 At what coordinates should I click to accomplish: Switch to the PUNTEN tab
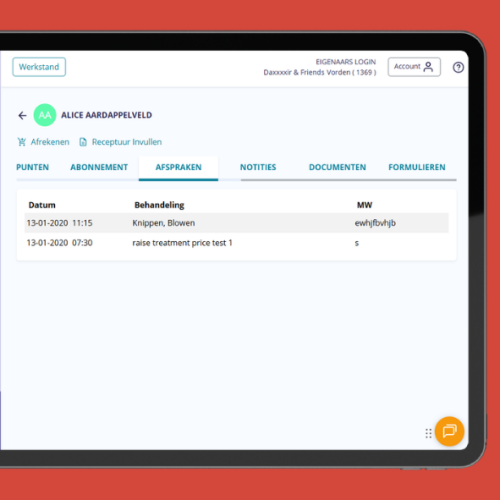point(33,167)
